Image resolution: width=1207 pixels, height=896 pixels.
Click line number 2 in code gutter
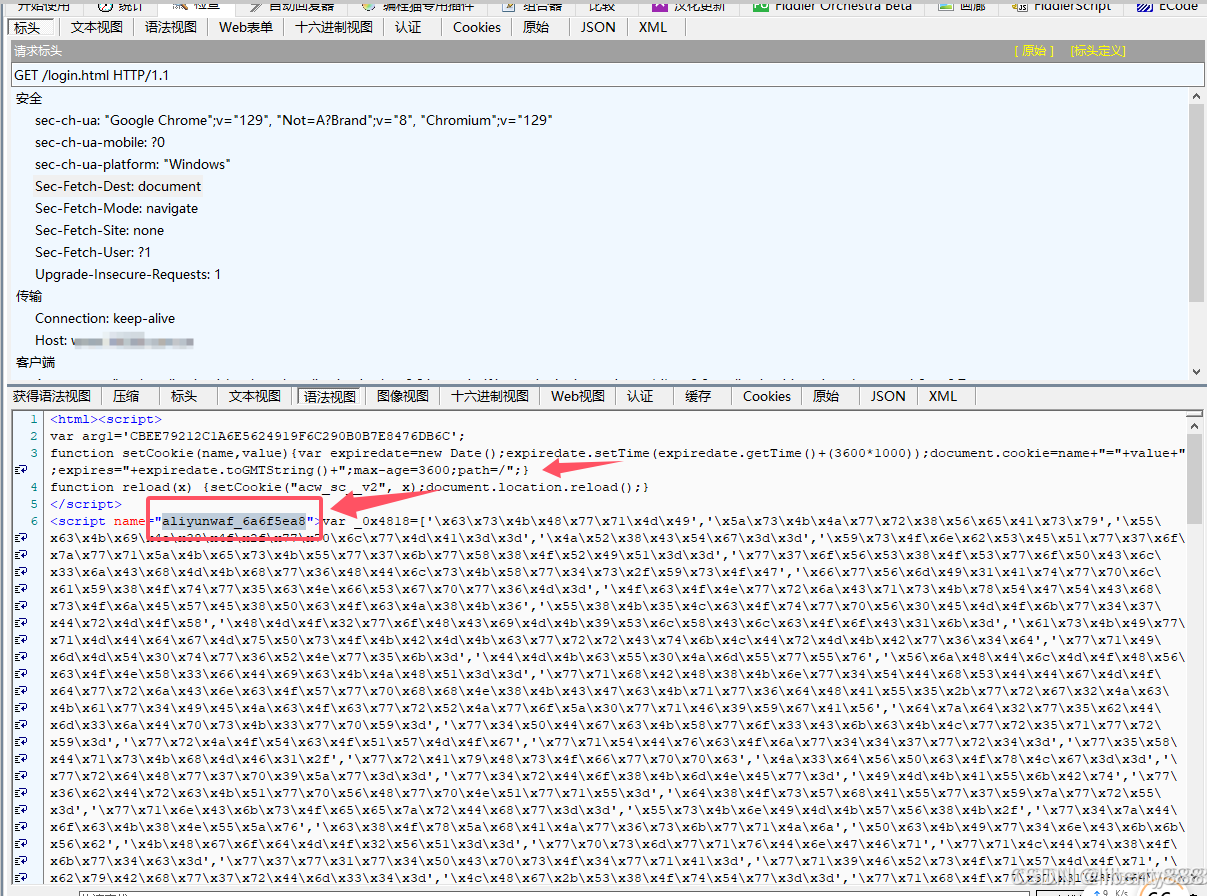tap(34, 436)
